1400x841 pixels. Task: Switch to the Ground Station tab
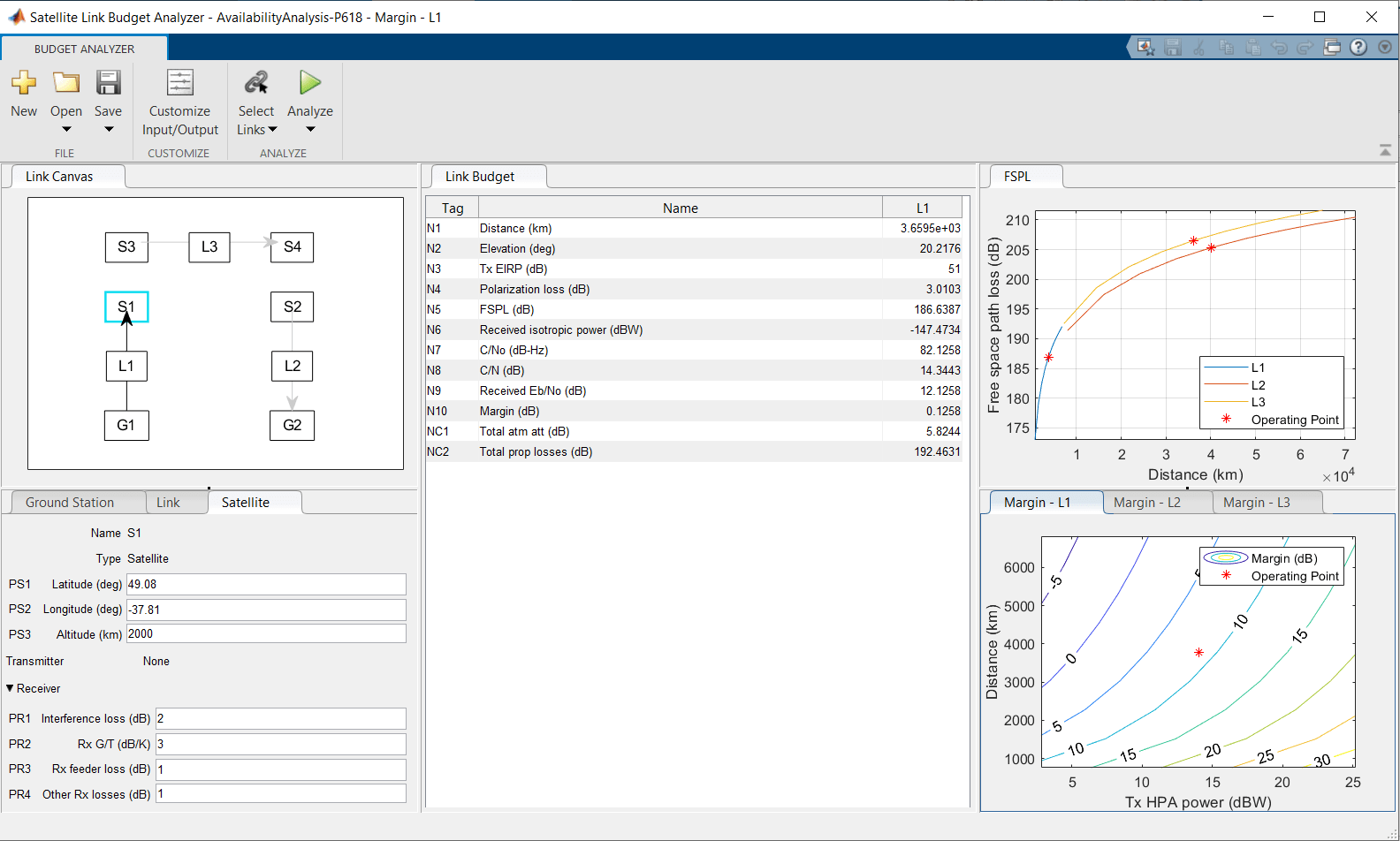(x=70, y=503)
